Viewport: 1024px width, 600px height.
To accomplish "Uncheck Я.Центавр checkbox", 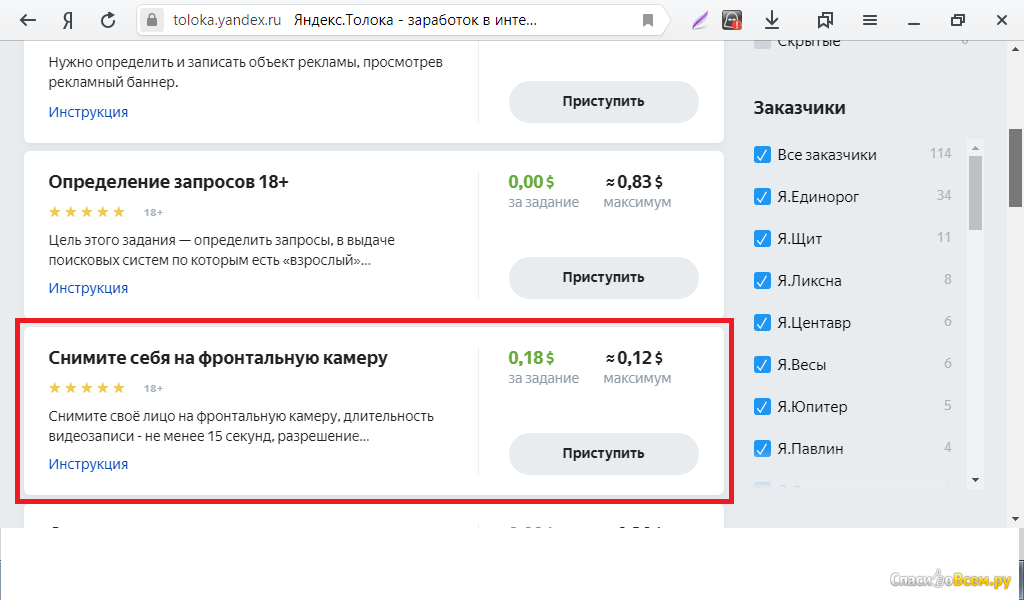I will [x=762, y=323].
